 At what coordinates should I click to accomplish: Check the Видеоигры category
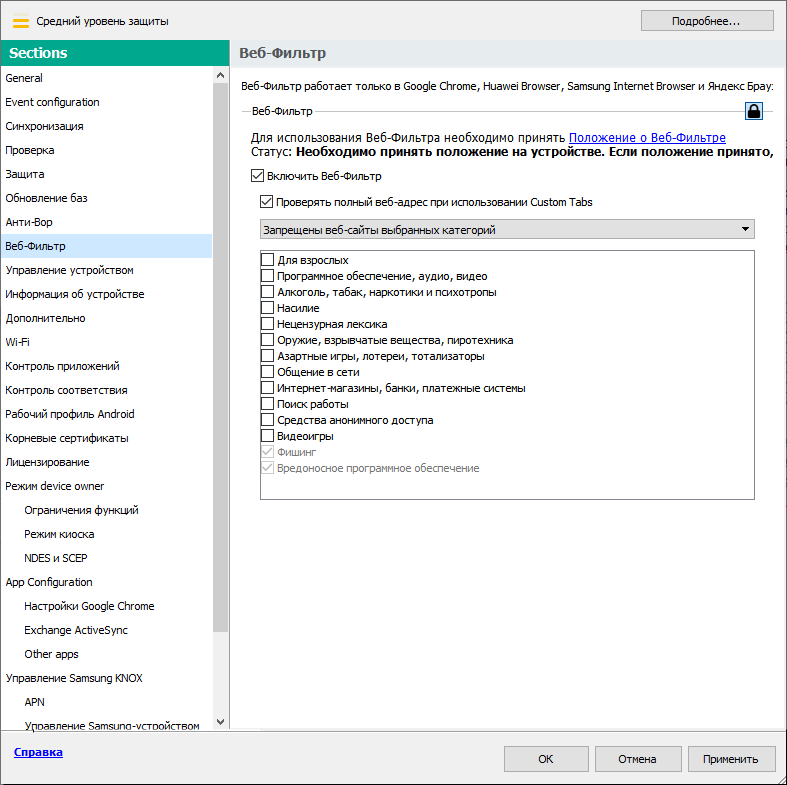267,436
